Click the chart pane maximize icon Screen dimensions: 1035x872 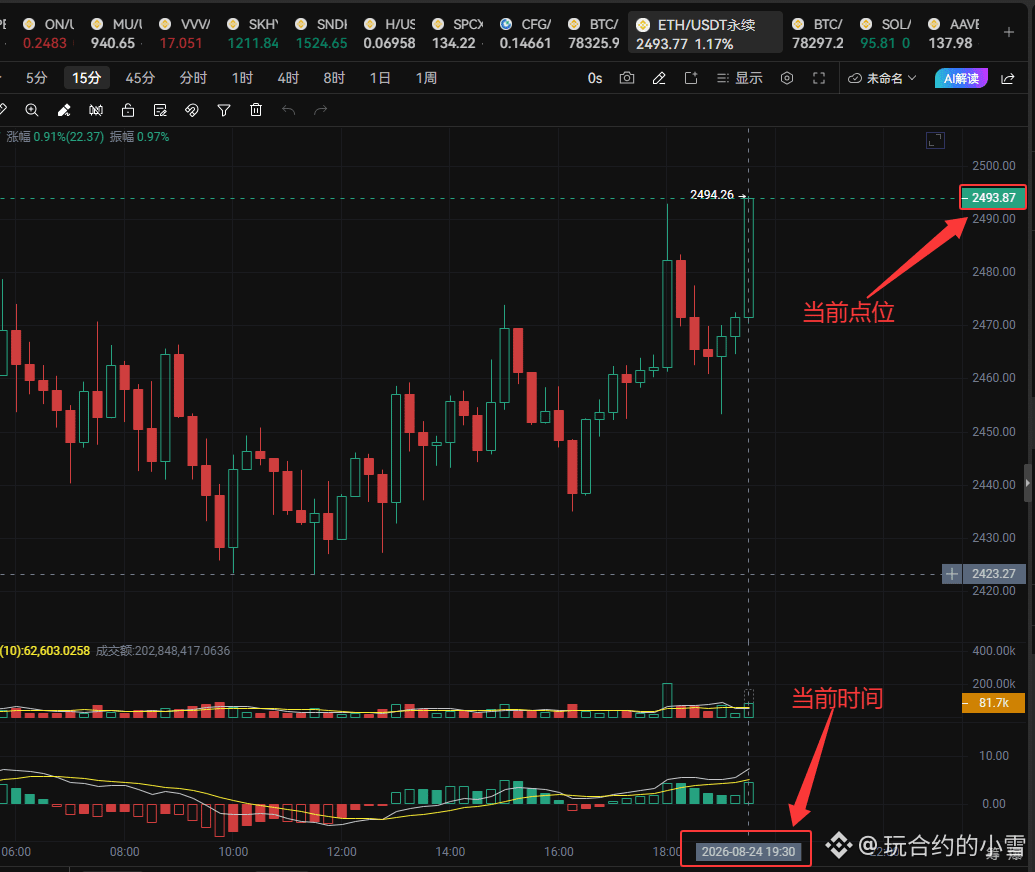pyautogui.click(x=935, y=140)
